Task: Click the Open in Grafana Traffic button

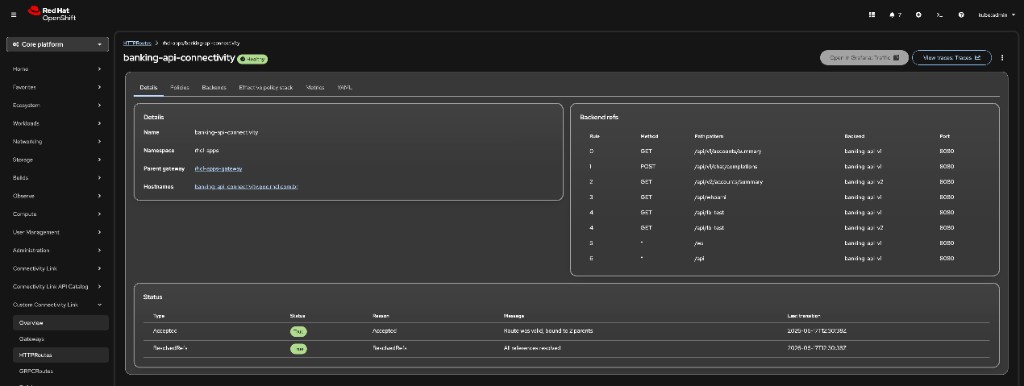Action: pos(864,57)
